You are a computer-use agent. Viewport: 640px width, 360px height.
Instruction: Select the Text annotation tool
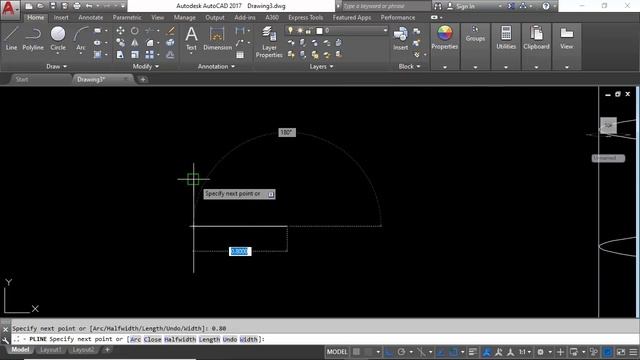click(x=191, y=39)
